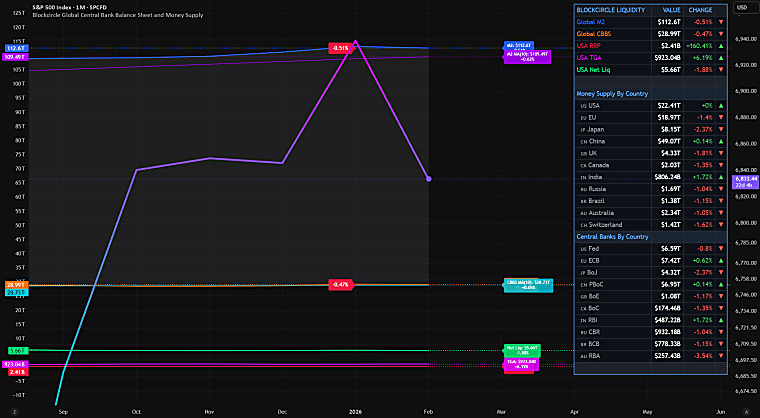Click the down arrow in Fed row

click(721, 249)
